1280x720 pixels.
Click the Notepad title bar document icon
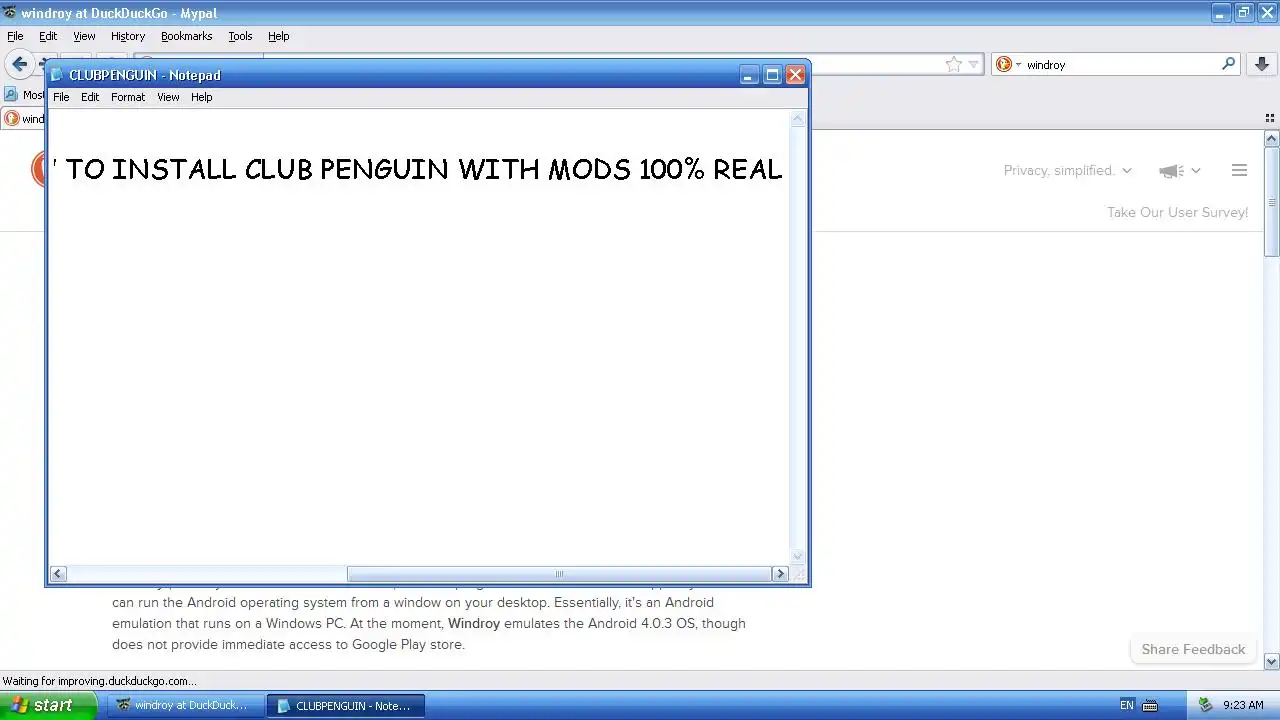pos(58,75)
